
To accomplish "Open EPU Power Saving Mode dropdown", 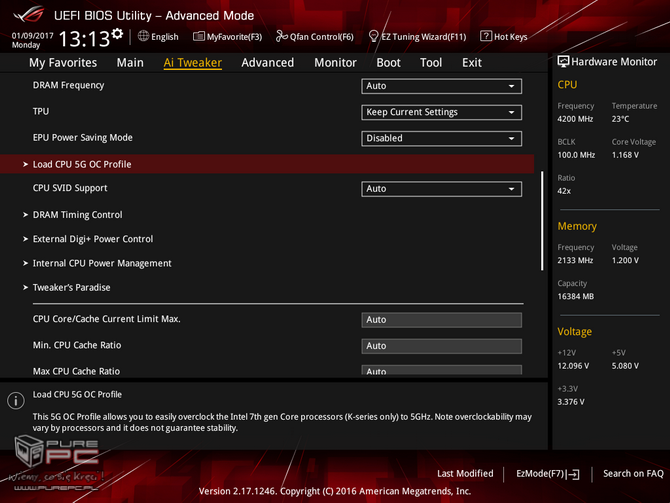I will tap(441, 138).
